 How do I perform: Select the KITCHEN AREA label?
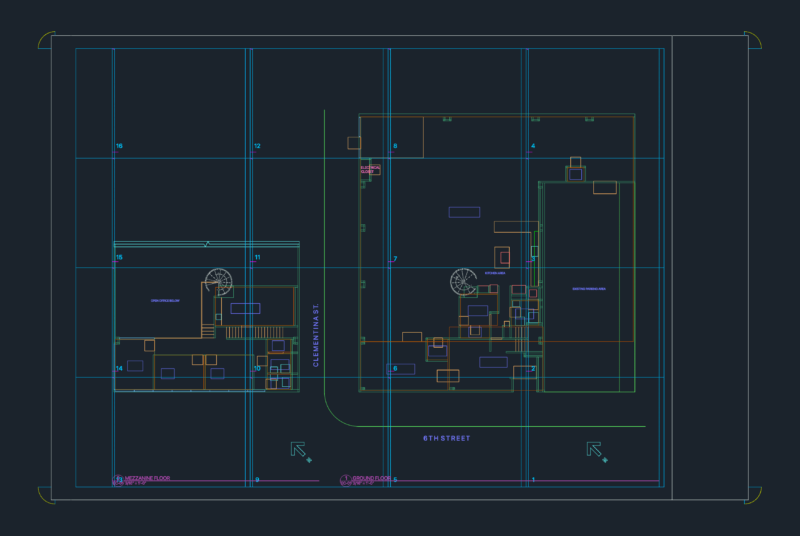tap(495, 273)
